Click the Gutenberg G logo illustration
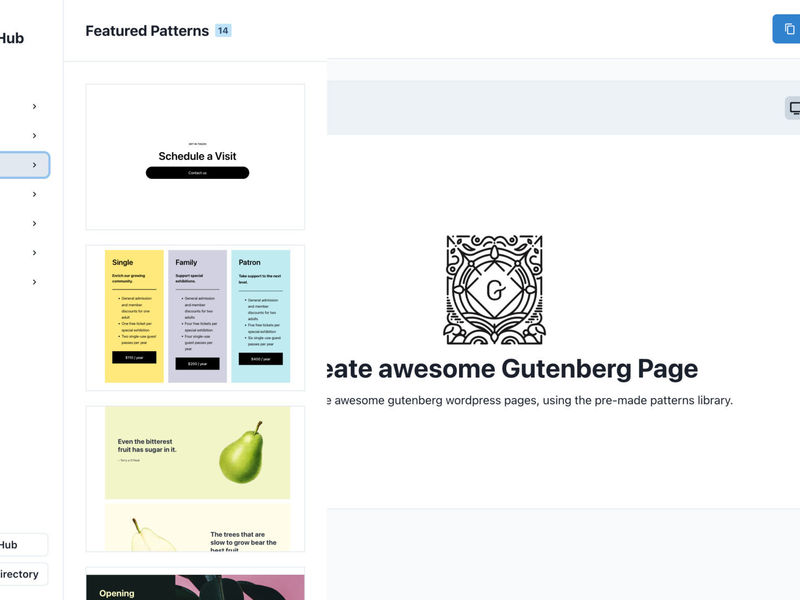This screenshot has width=800, height=600. (x=494, y=289)
